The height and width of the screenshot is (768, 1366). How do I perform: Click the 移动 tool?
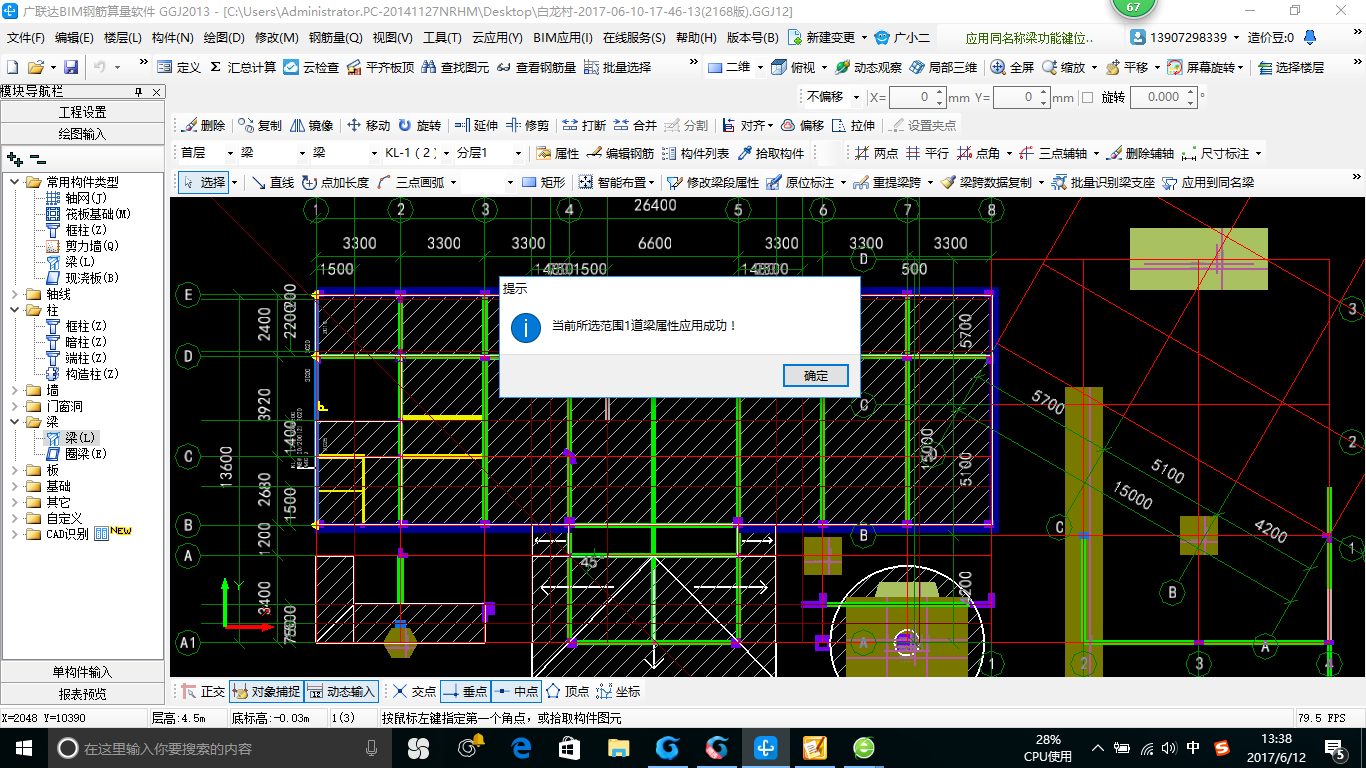(368, 125)
